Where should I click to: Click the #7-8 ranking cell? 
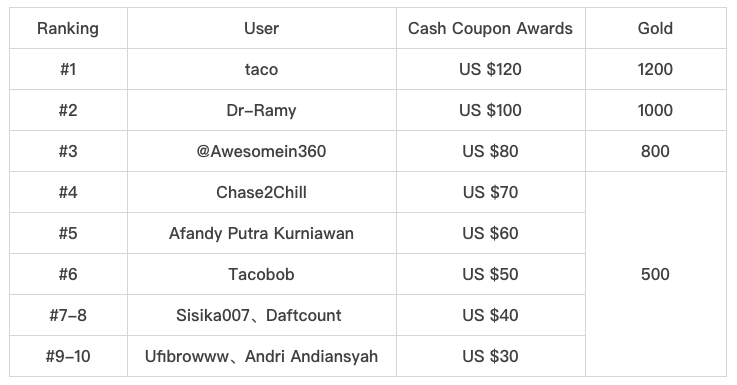point(68,315)
